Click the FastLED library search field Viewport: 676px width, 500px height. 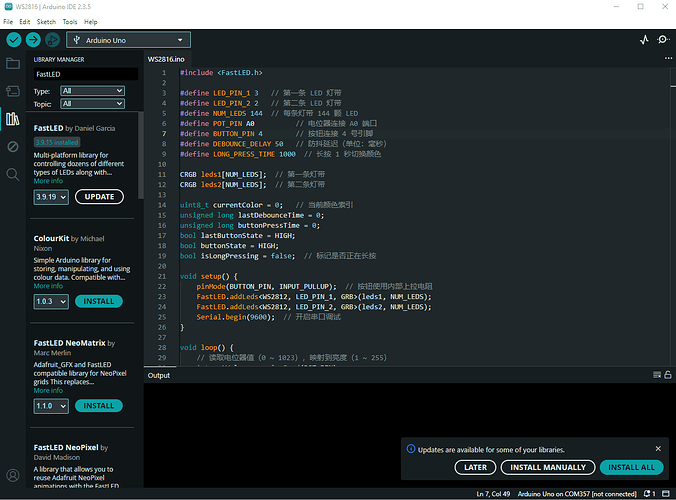(x=84, y=74)
